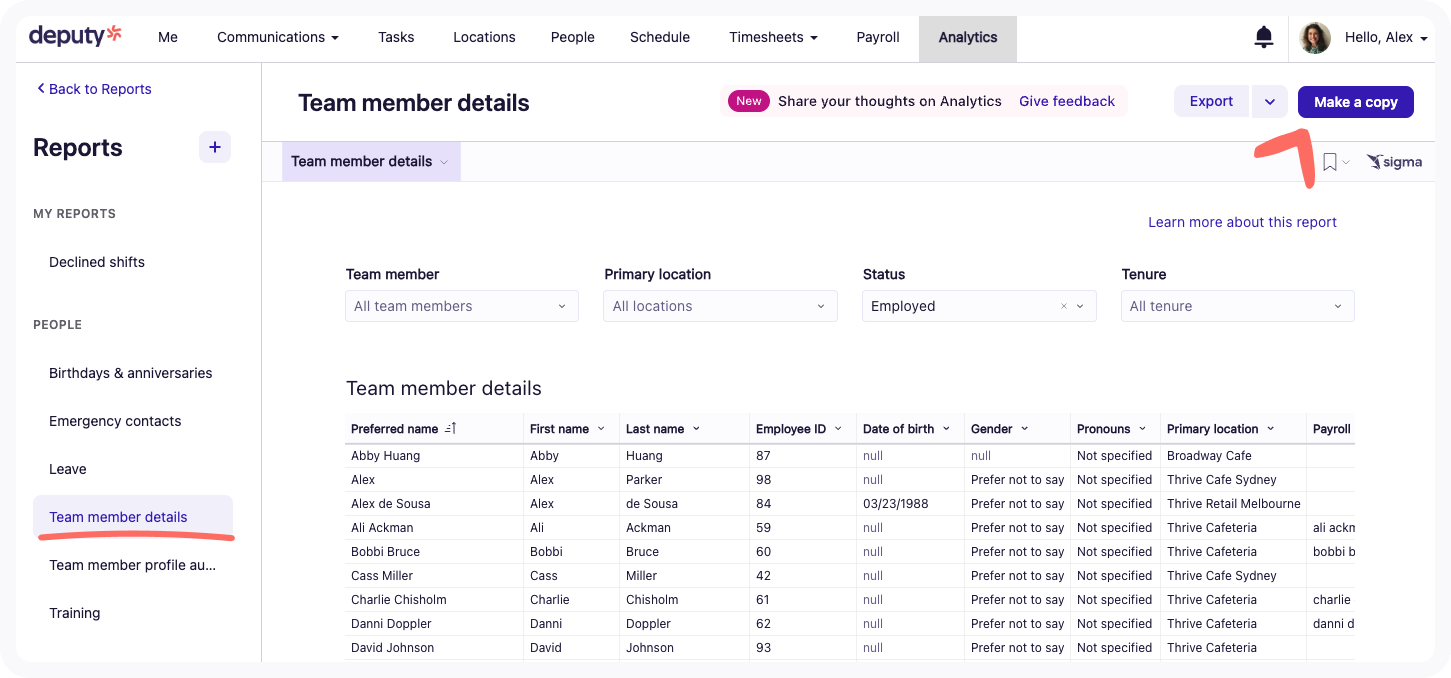Open the Team member filter dropdown

pos(461,306)
